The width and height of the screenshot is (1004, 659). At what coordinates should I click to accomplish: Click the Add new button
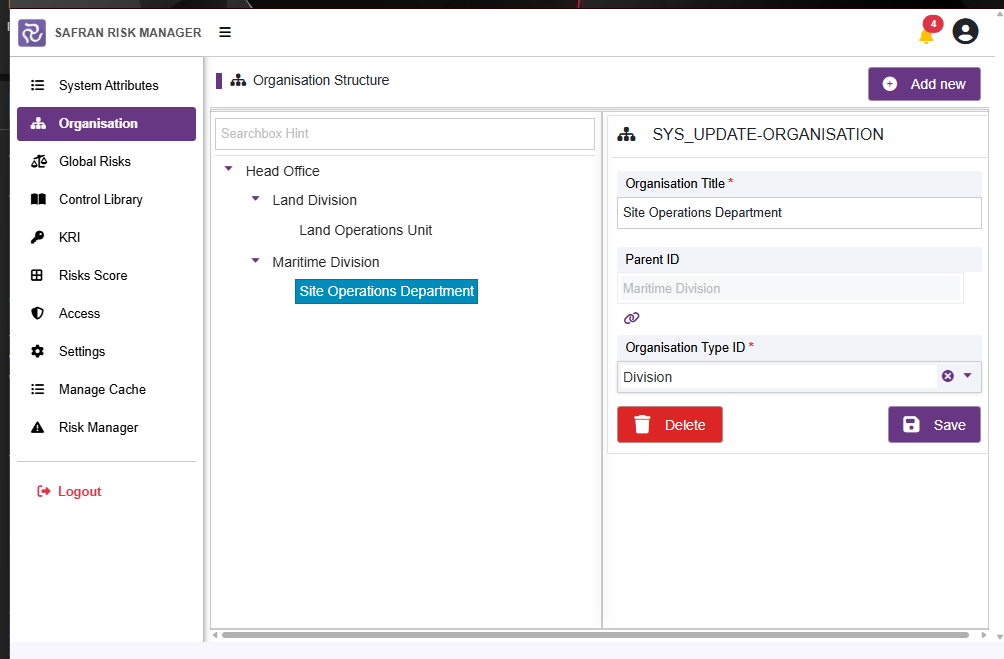coord(924,84)
